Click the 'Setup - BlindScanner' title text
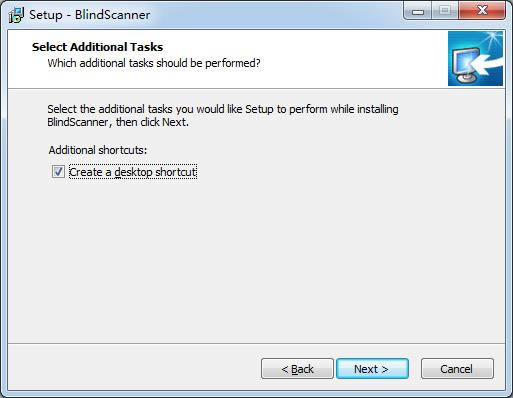Viewport: 513px width, 398px height. (90, 15)
